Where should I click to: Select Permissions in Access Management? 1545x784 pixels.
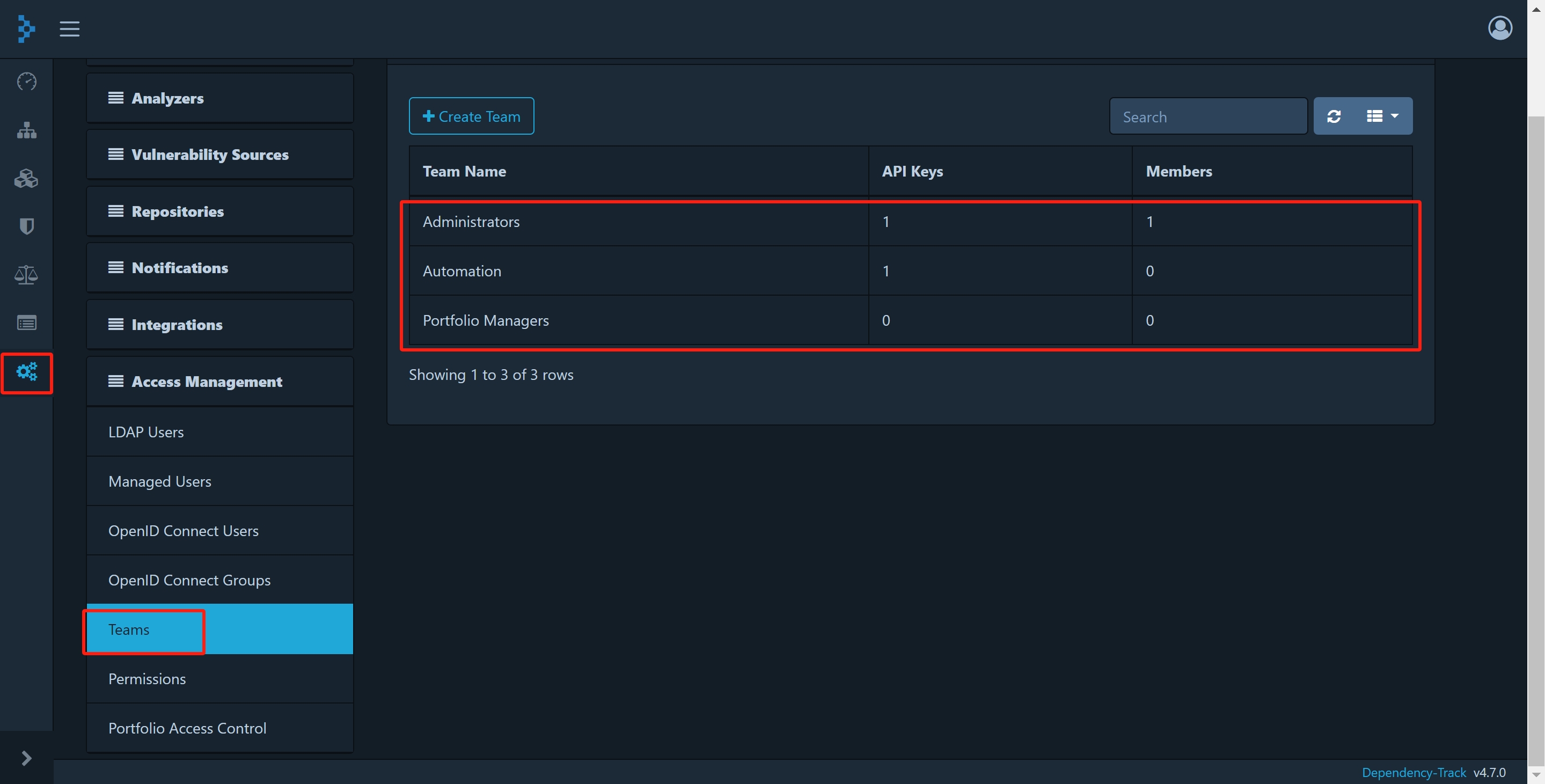click(148, 679)
